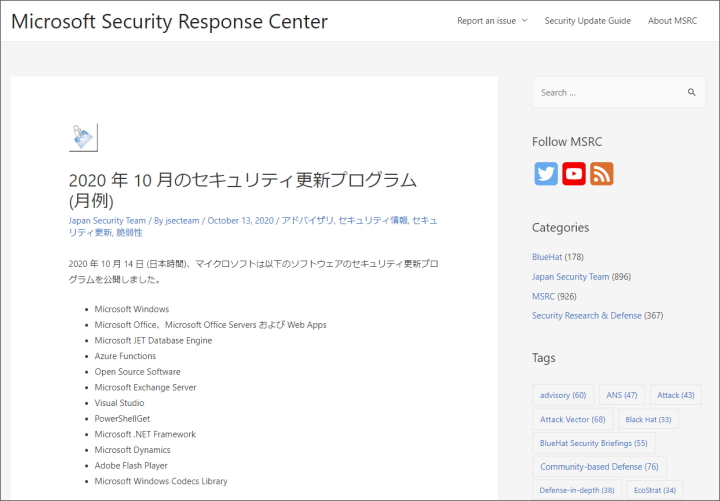Open Security Update Guide menu item
This screenshot has width=720, height=501.
(x=587, y=21)
